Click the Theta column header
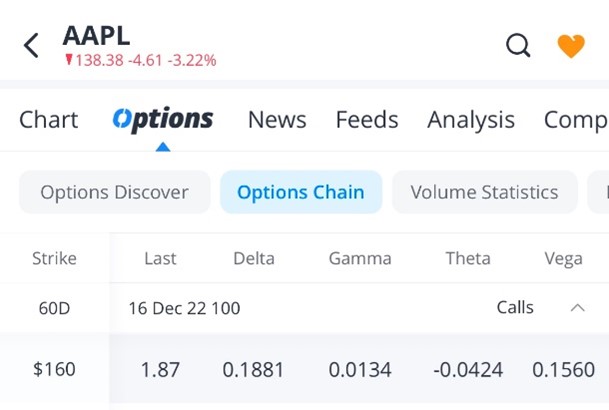 click(x=468, y=258)
